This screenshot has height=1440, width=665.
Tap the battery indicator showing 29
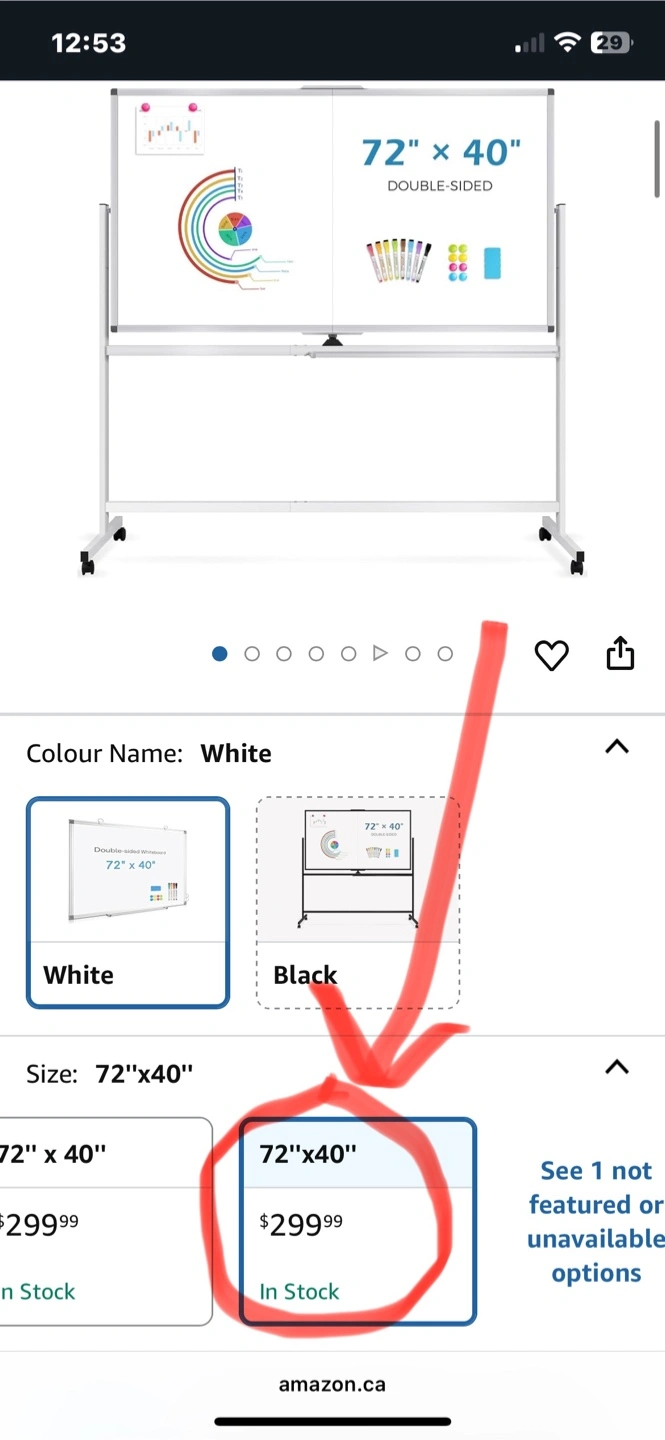(610, 42)
